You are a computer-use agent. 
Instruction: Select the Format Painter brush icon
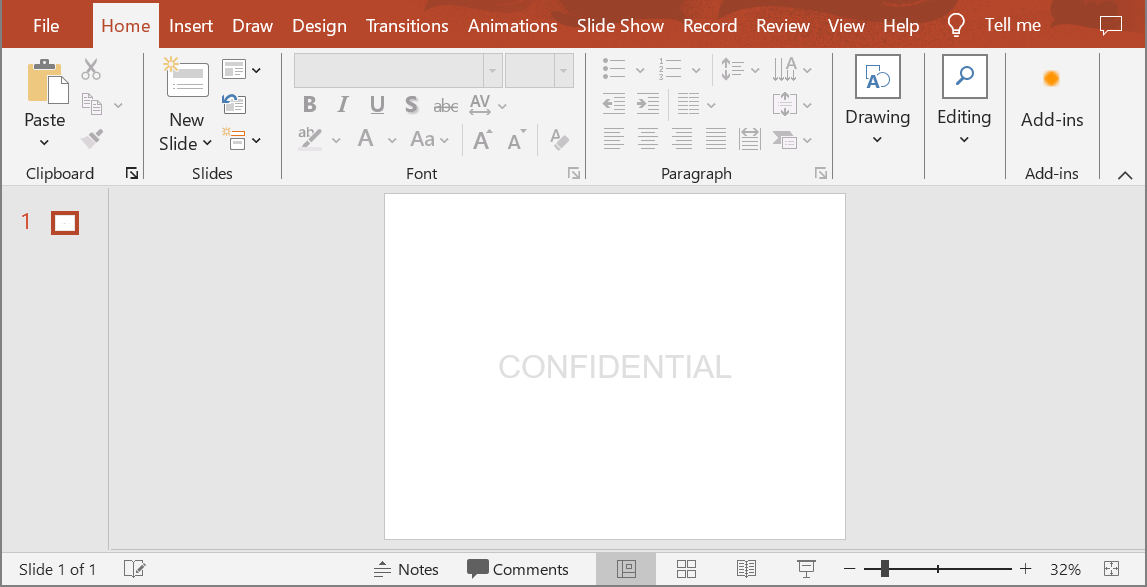(92, 138)
